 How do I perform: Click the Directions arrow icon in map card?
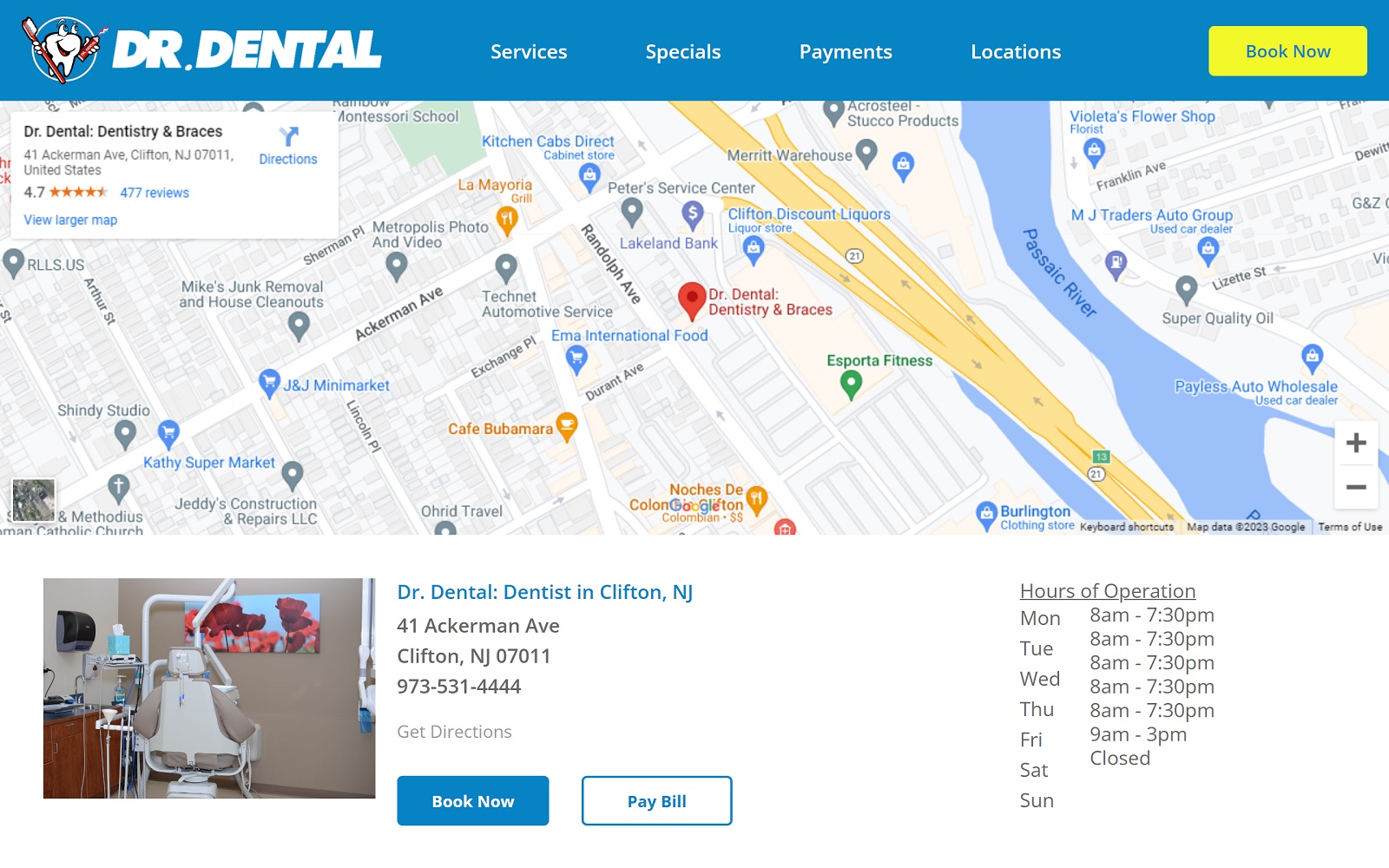(288, 136)
